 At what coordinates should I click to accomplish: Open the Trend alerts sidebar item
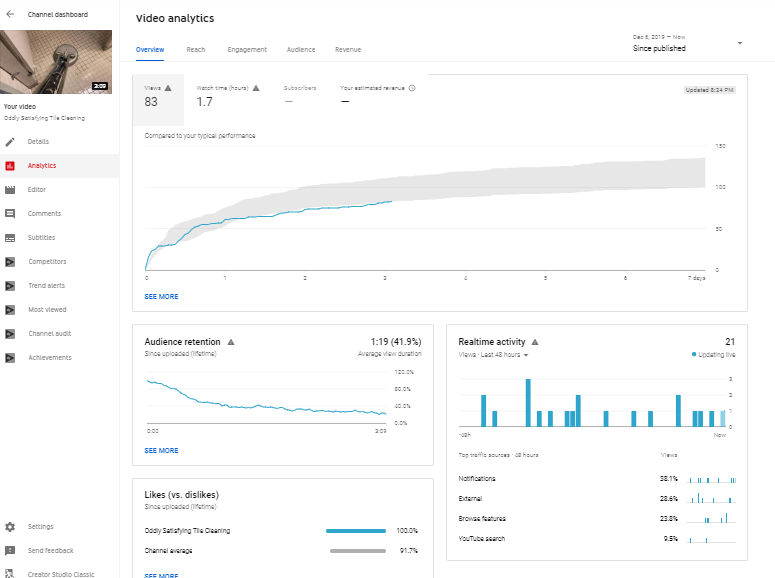[46, 286]
